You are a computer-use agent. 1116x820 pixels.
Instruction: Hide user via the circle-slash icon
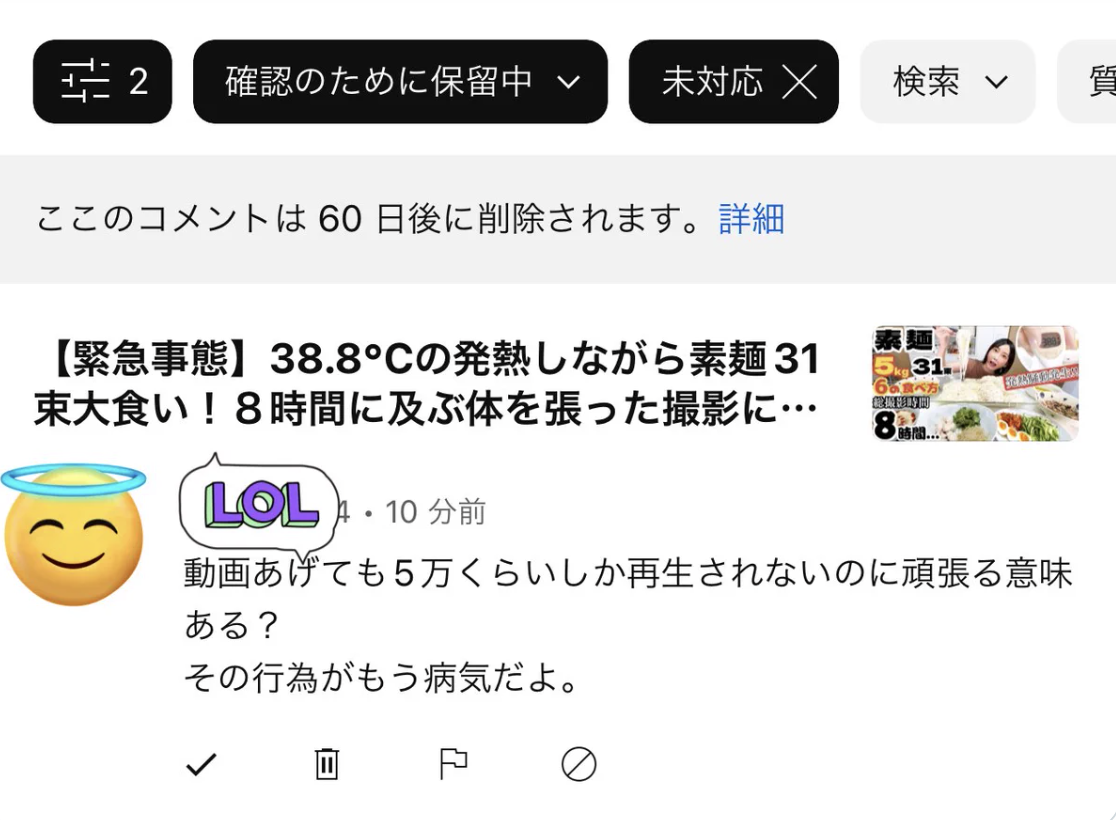coord(579,764)
